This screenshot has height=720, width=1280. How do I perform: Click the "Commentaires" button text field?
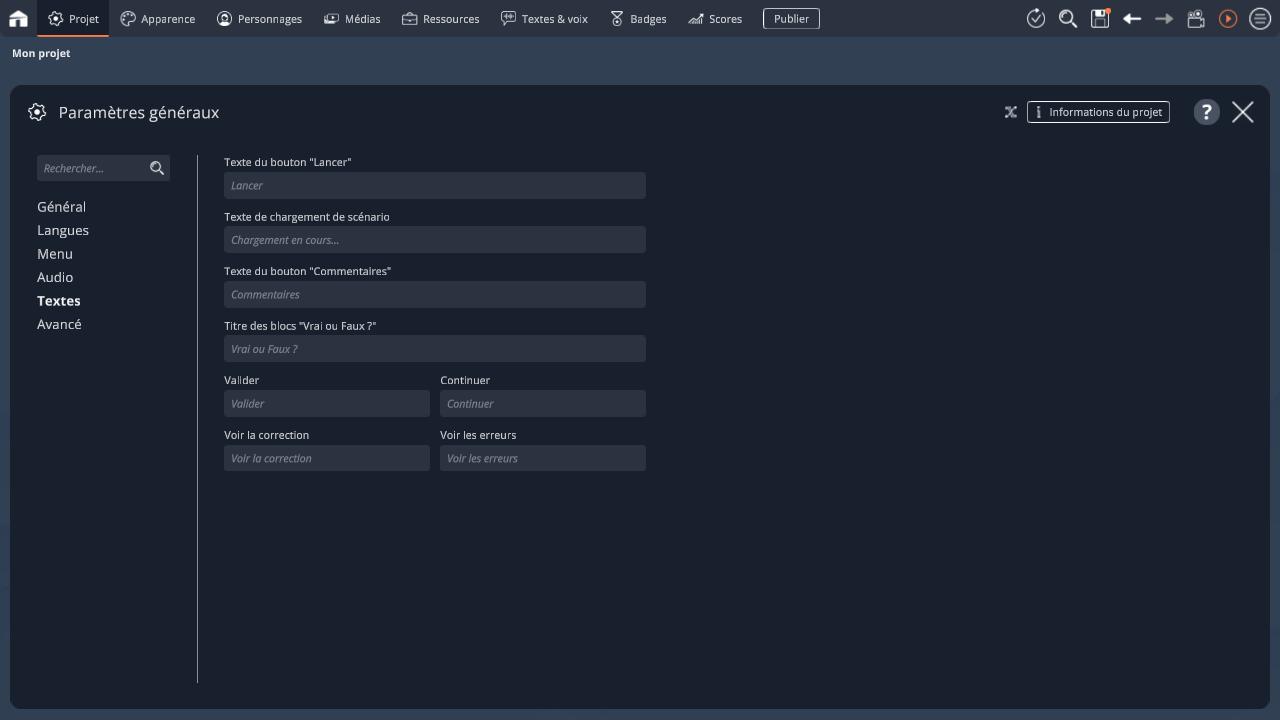pos(435,294)
